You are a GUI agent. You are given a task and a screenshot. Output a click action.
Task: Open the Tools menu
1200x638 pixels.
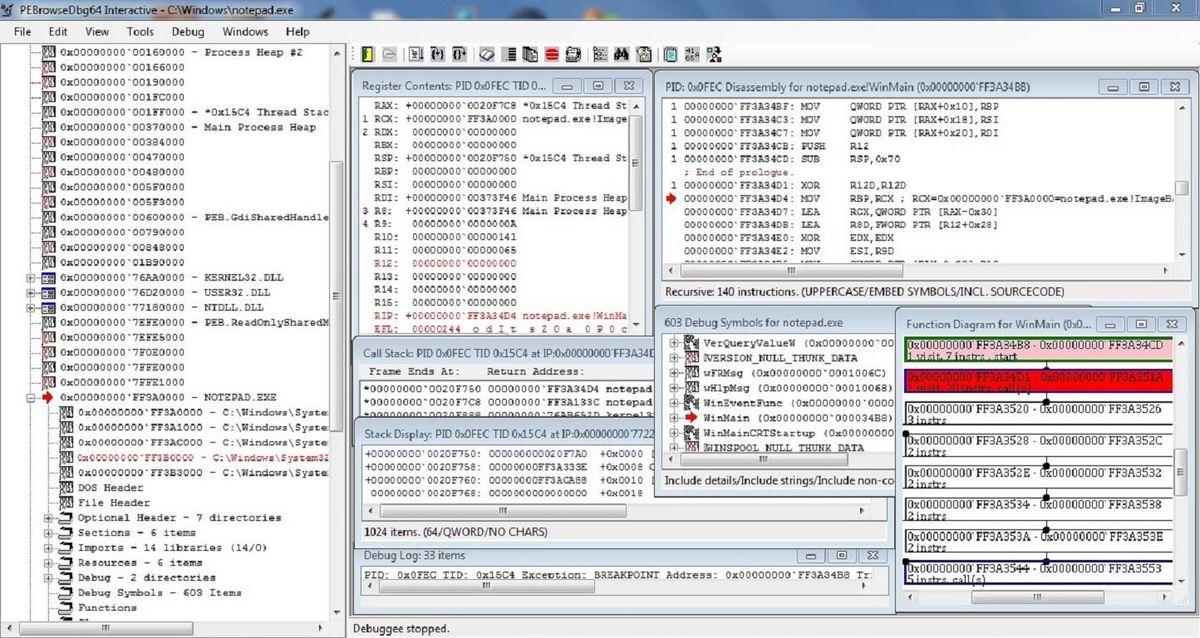(x=140, y=31)
